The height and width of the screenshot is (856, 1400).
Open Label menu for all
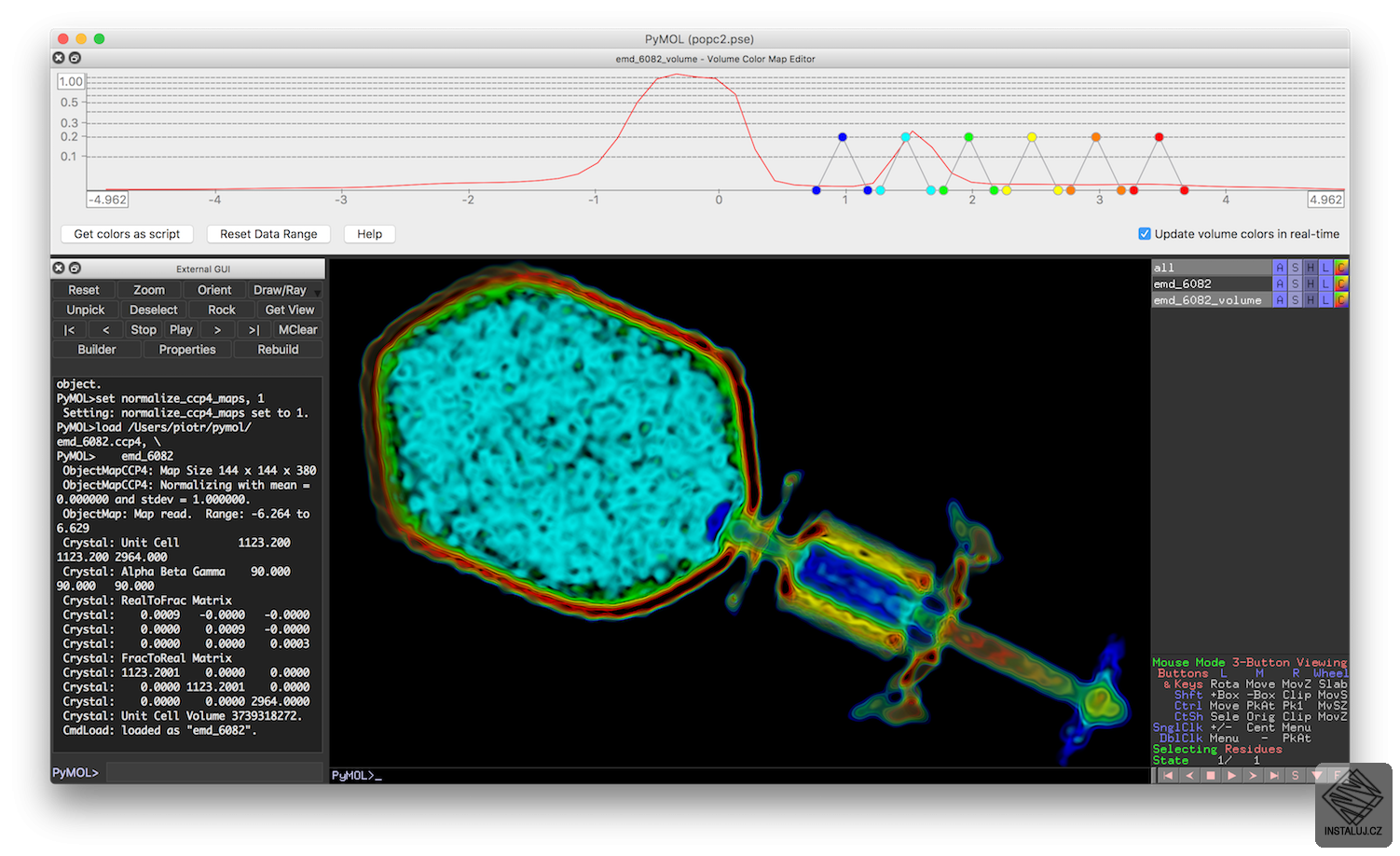pos(1325,268)
